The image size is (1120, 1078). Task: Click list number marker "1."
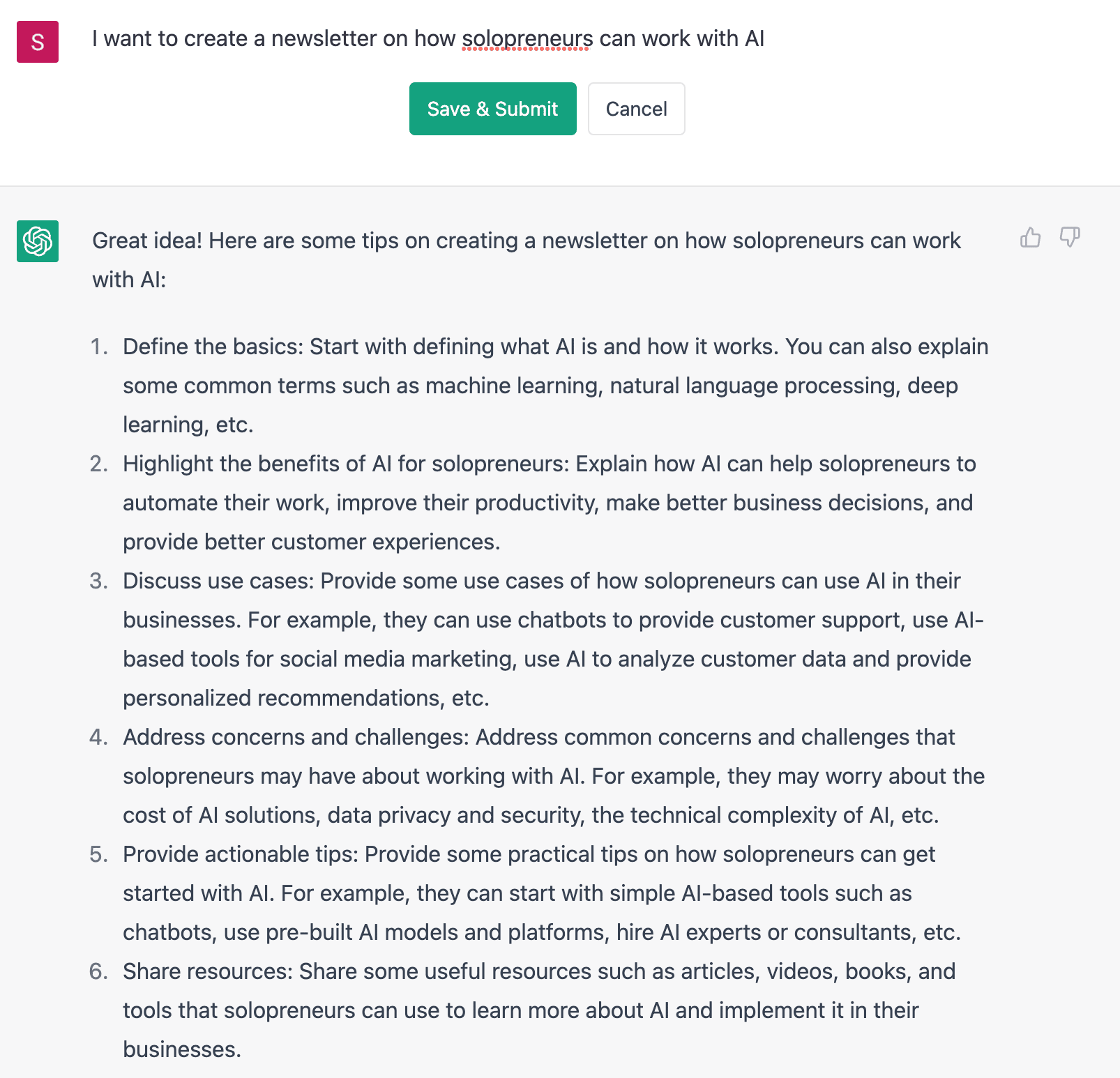[99, 347]
